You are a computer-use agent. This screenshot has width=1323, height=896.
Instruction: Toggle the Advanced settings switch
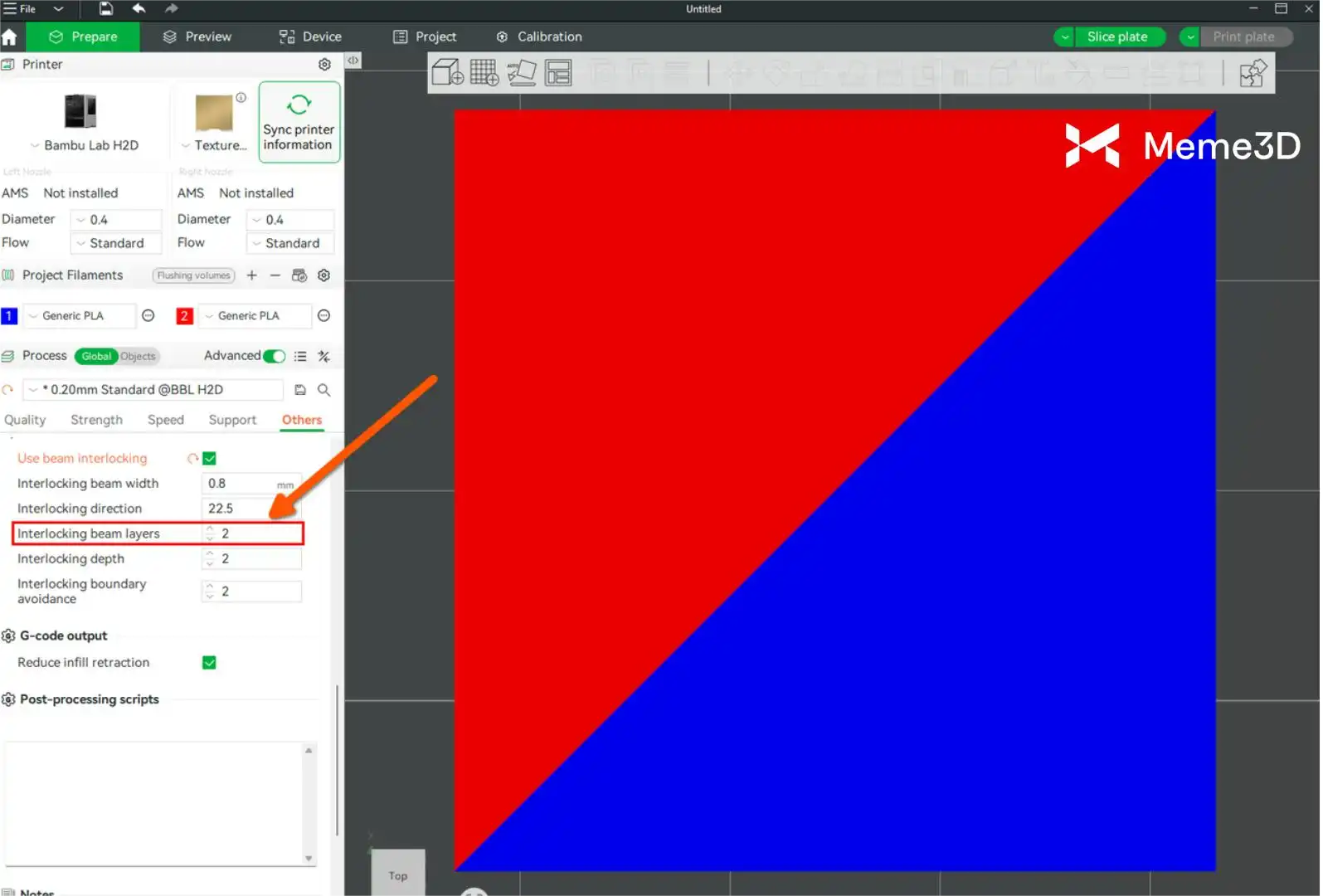275,357
